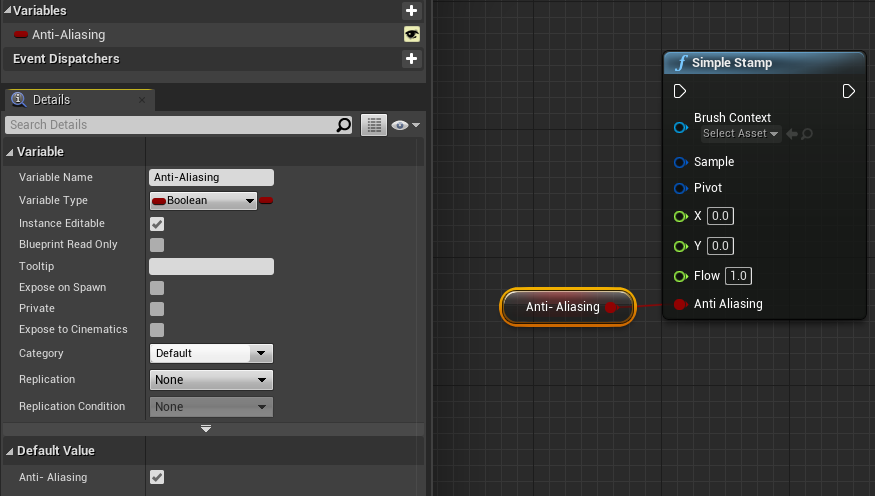Add a new Event Dispatcher with the plus icon
This screenshot has height=496, width=875.
pyautogui.click(x=411, y=59)
